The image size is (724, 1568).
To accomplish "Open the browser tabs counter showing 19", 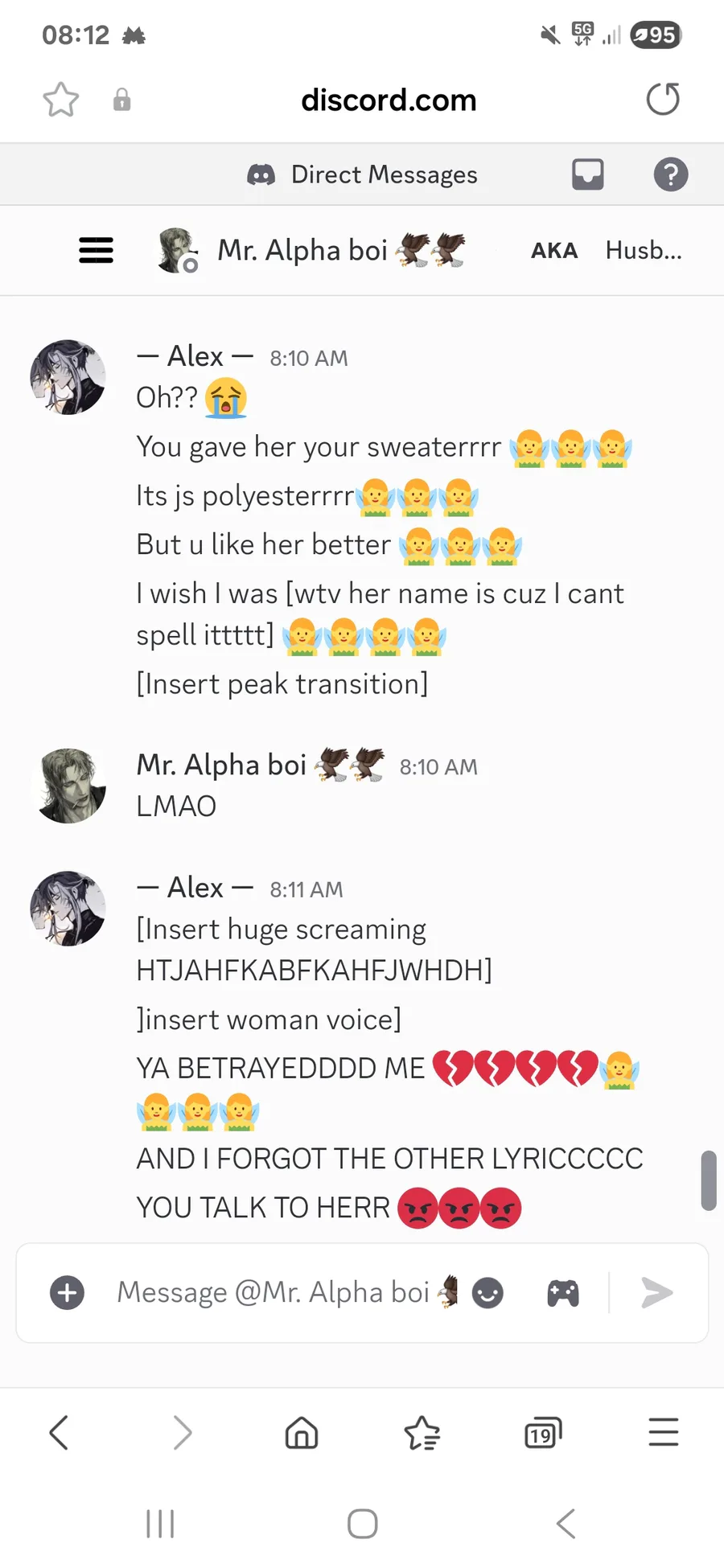I will point(543,1433).
